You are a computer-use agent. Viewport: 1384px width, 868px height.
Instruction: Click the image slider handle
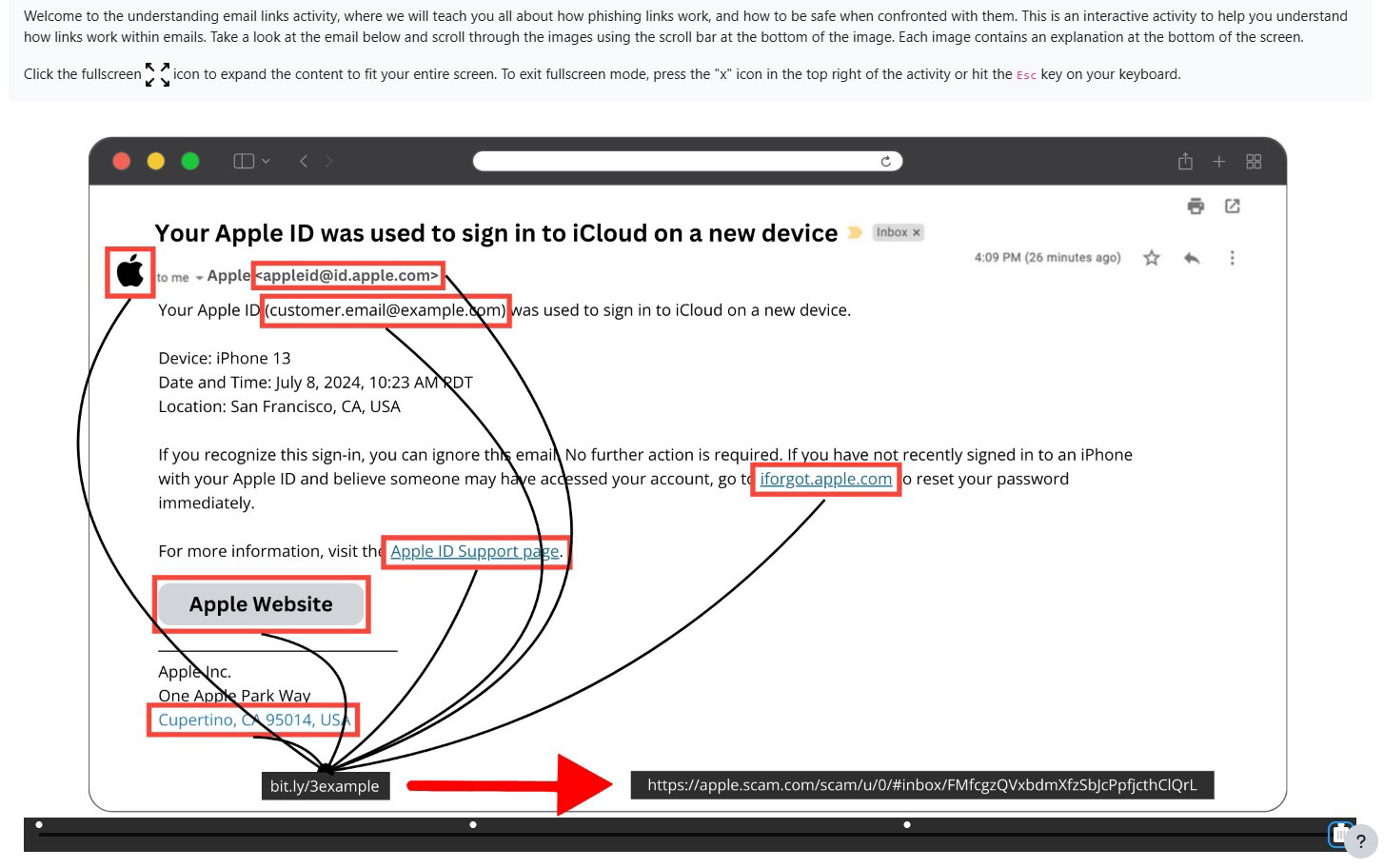pos(1338,835)
